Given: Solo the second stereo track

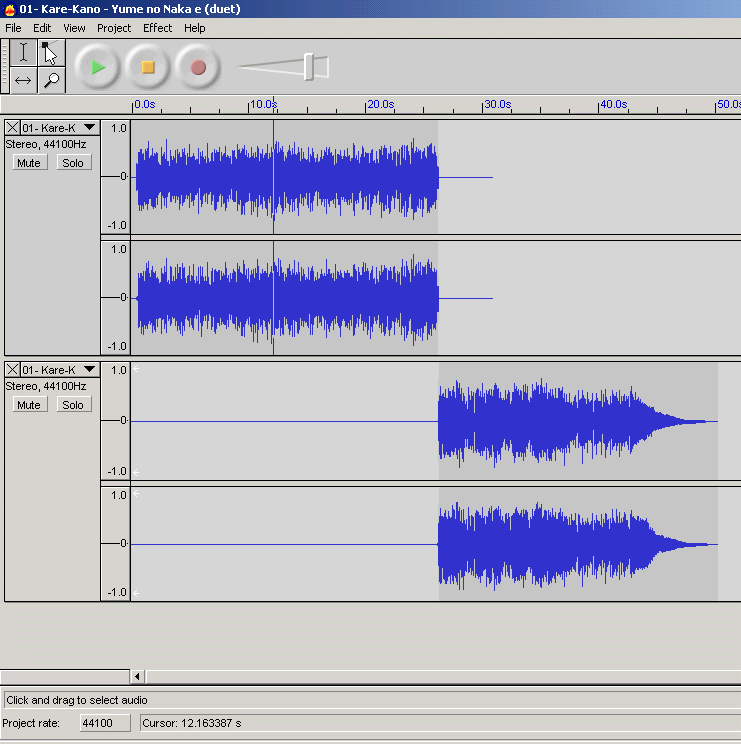Looking at the screenshot, I should (73, 405).
